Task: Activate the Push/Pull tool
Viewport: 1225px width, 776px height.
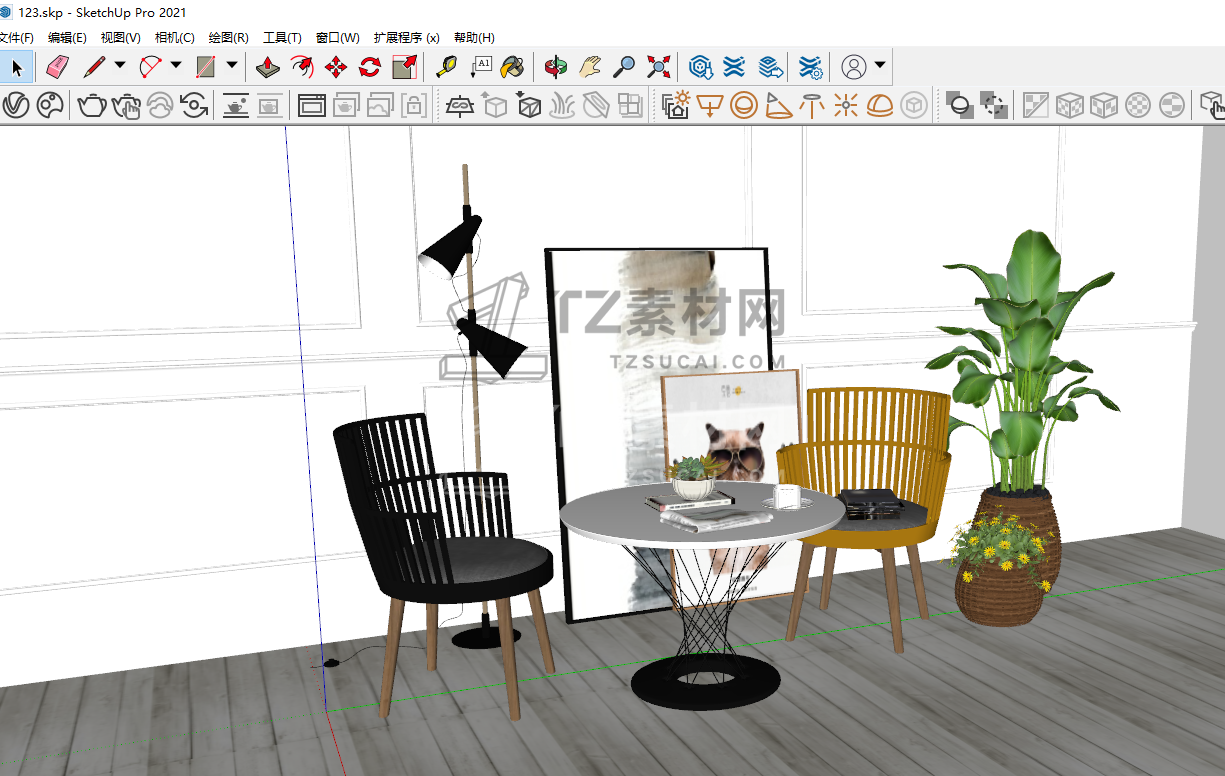Action: pos(267,67)
